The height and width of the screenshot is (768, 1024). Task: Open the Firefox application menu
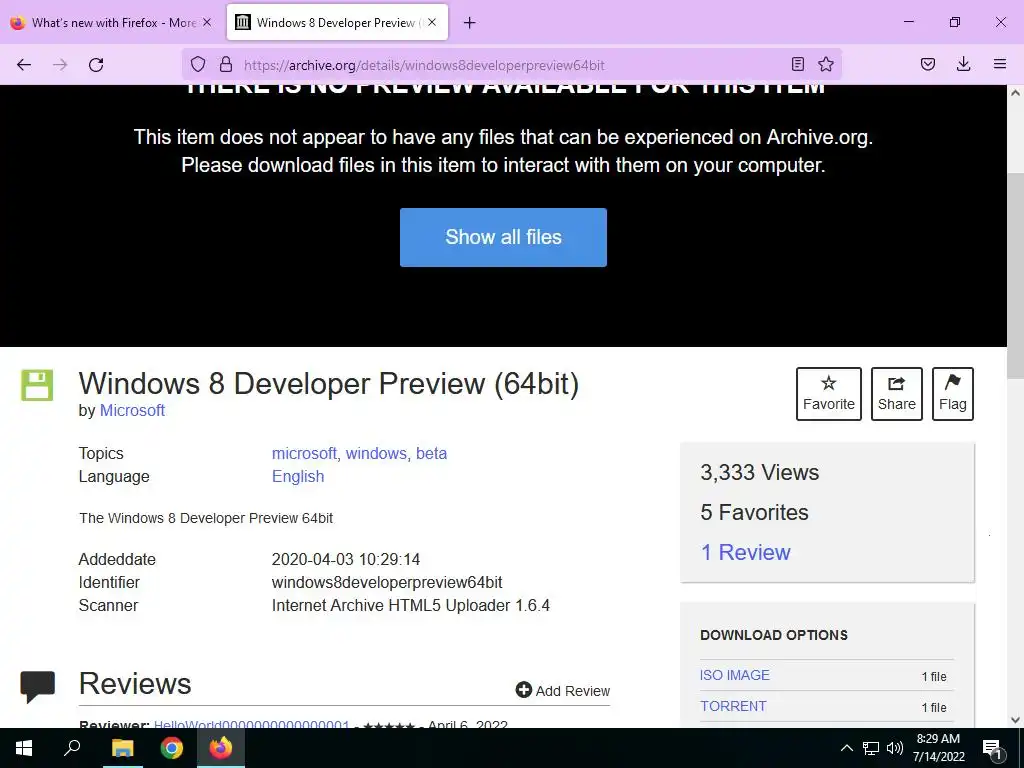point(1000,64)
